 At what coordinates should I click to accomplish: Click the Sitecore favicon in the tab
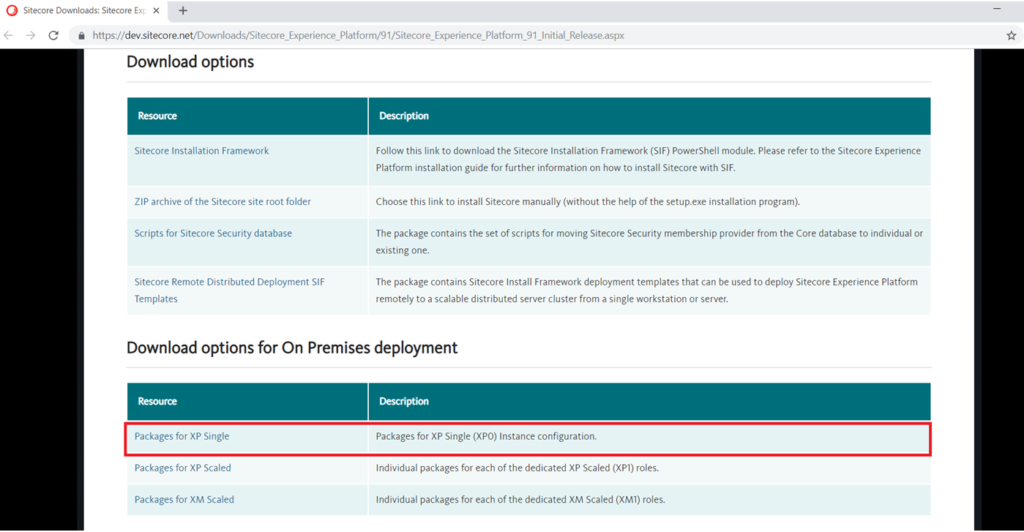coord(12,10)
